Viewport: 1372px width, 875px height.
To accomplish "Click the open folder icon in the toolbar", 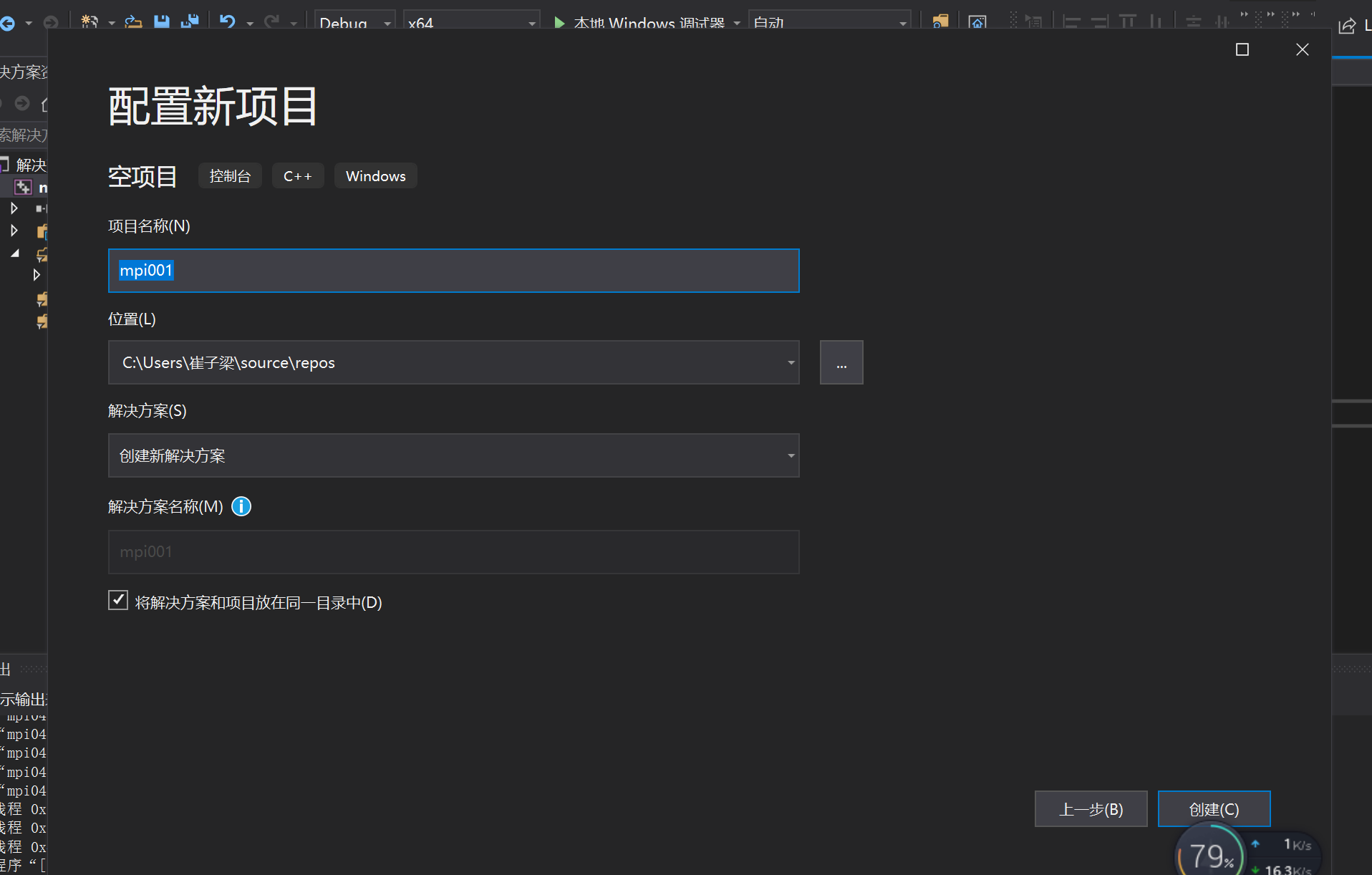I will pos(133,21).
